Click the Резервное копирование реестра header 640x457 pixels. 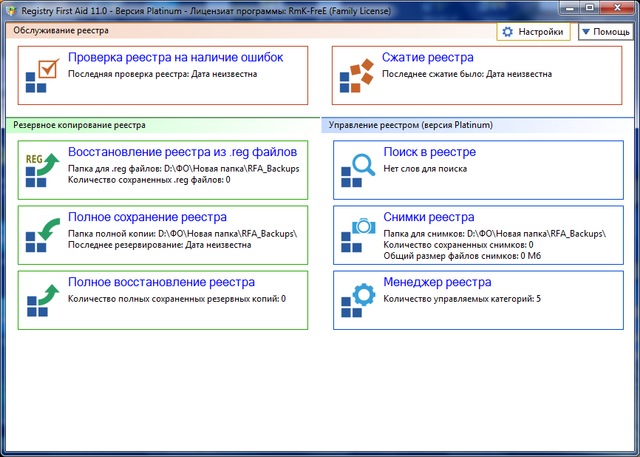click(79, 125)
